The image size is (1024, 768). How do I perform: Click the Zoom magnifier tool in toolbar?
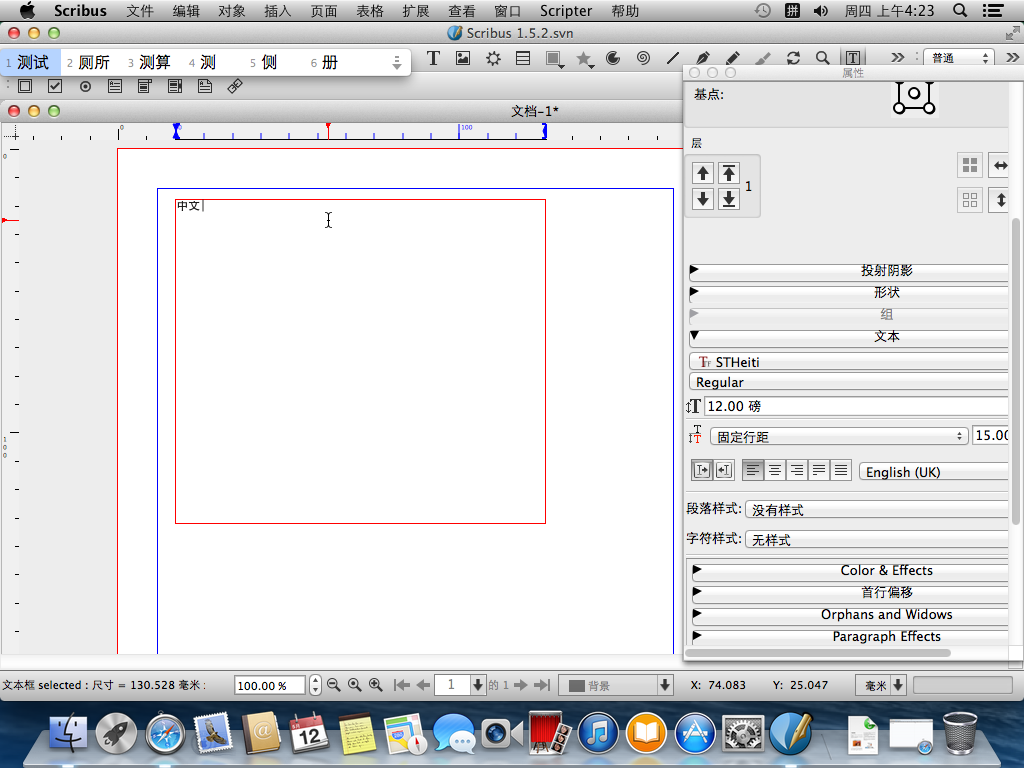(x=822, y=58)
